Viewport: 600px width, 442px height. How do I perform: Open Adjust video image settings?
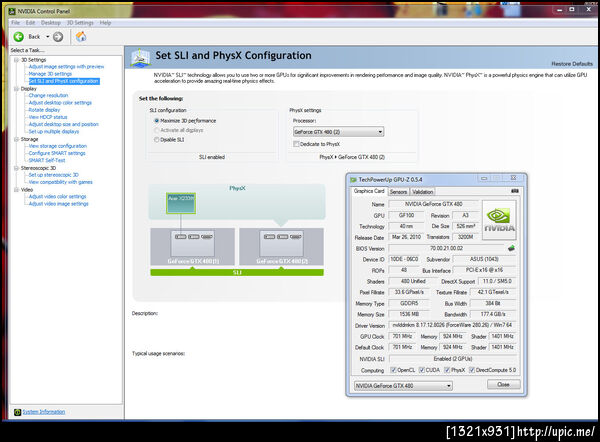coord(59,204)
